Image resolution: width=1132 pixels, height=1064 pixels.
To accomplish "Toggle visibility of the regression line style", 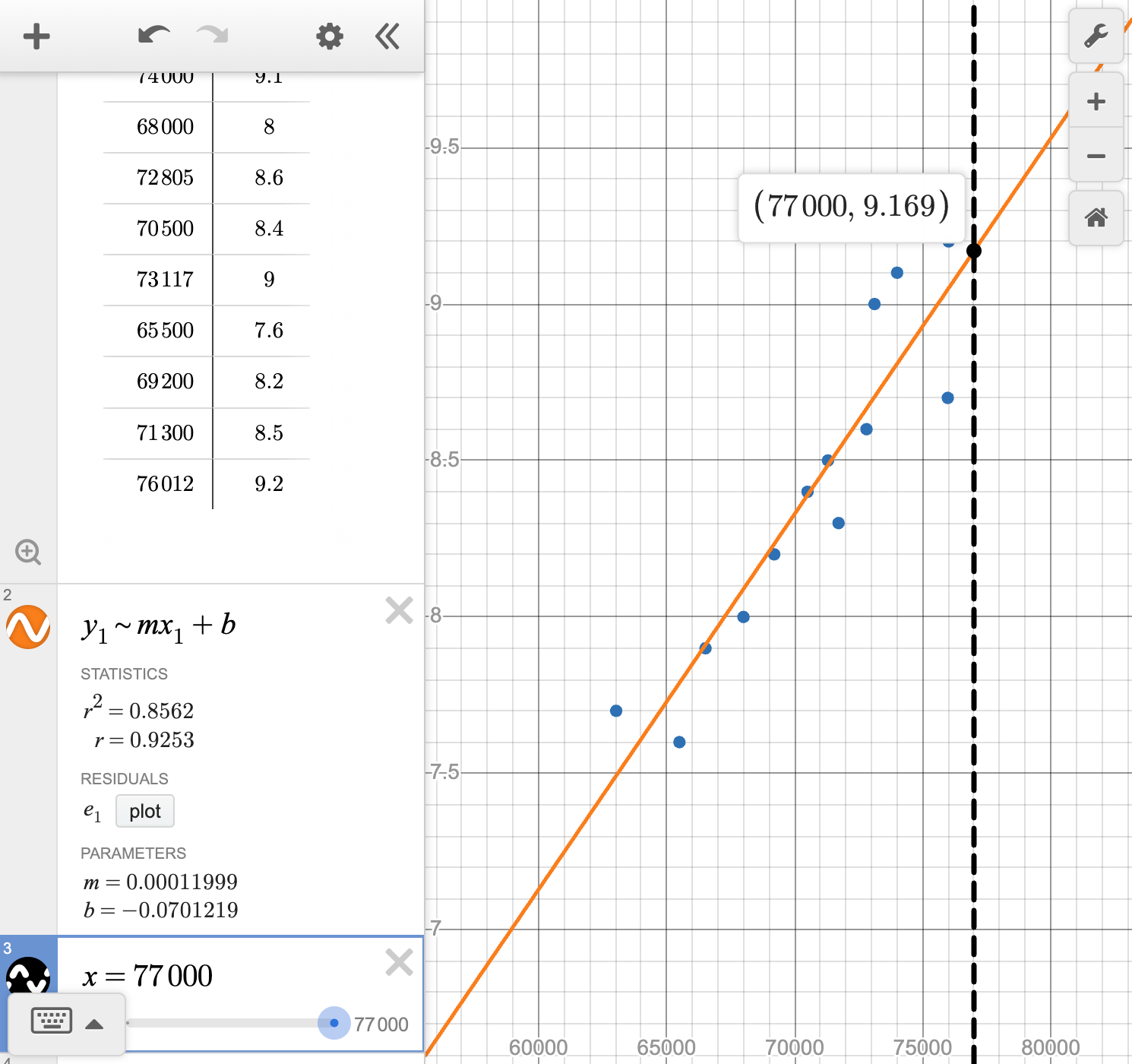I will (x=28, y=627).
